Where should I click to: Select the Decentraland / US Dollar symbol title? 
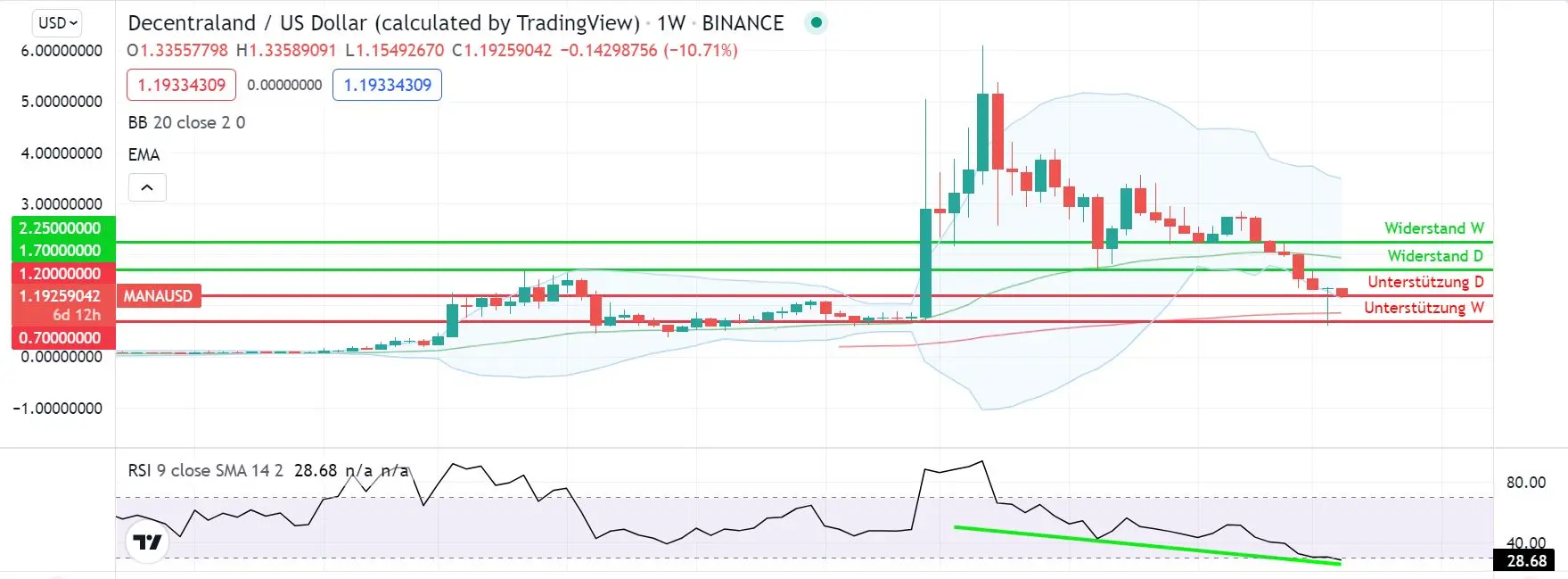click(x=383, y=23)
